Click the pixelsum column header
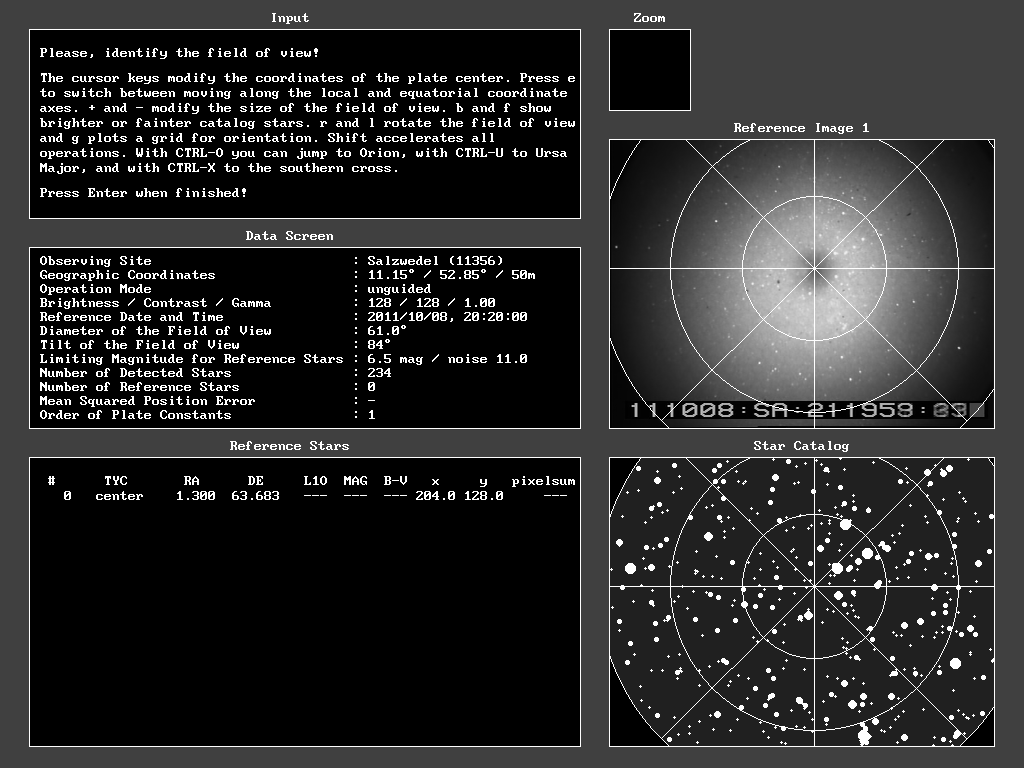This screenshot has width=1024, height=768. pyautogui.click(x=543, y=481)
